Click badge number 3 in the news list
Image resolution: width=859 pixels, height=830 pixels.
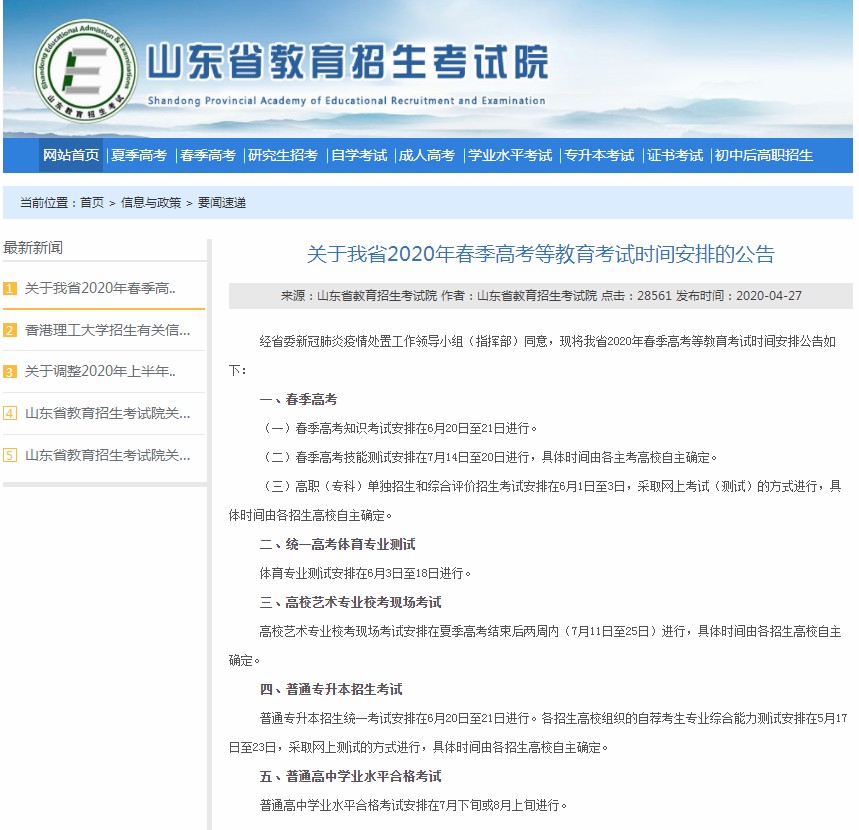coord(10,372)
